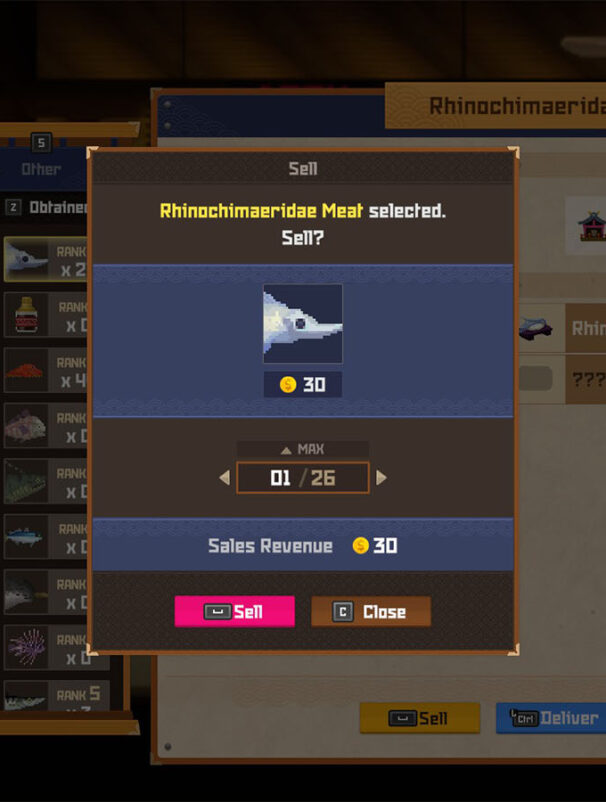This screenshot has width=606, height=802.
Task: Select the purple sea urchin ingredient
Action: point(26,648)
